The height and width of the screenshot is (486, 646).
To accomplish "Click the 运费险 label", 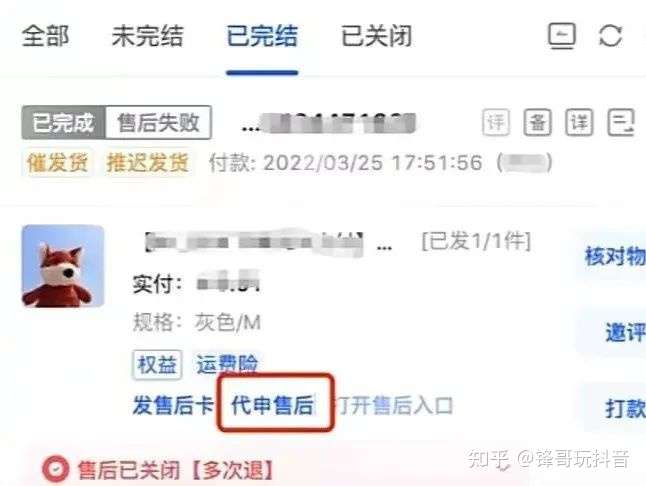I will (227, 364).
